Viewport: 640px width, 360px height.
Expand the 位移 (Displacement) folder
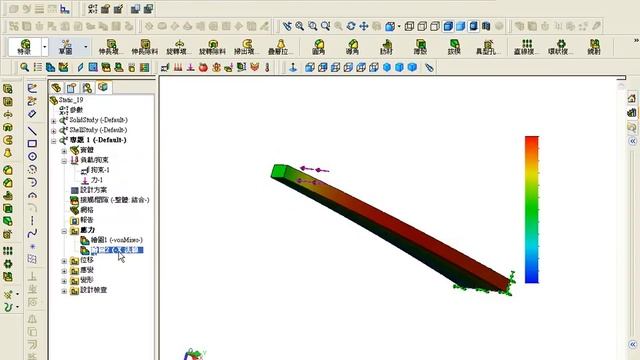64,261
